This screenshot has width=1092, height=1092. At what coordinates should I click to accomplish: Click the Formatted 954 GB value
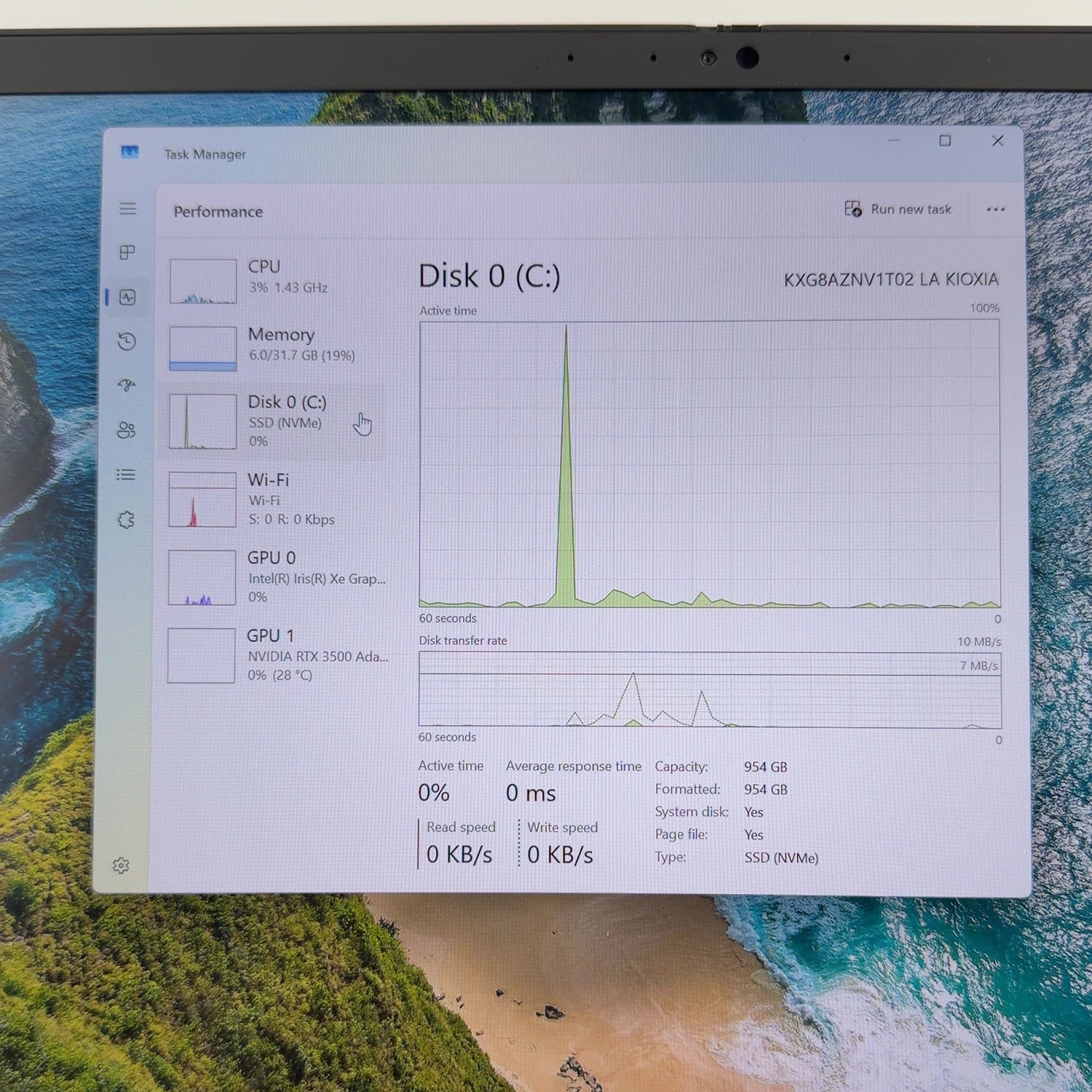pyautogui.click(x=766, y=790)
